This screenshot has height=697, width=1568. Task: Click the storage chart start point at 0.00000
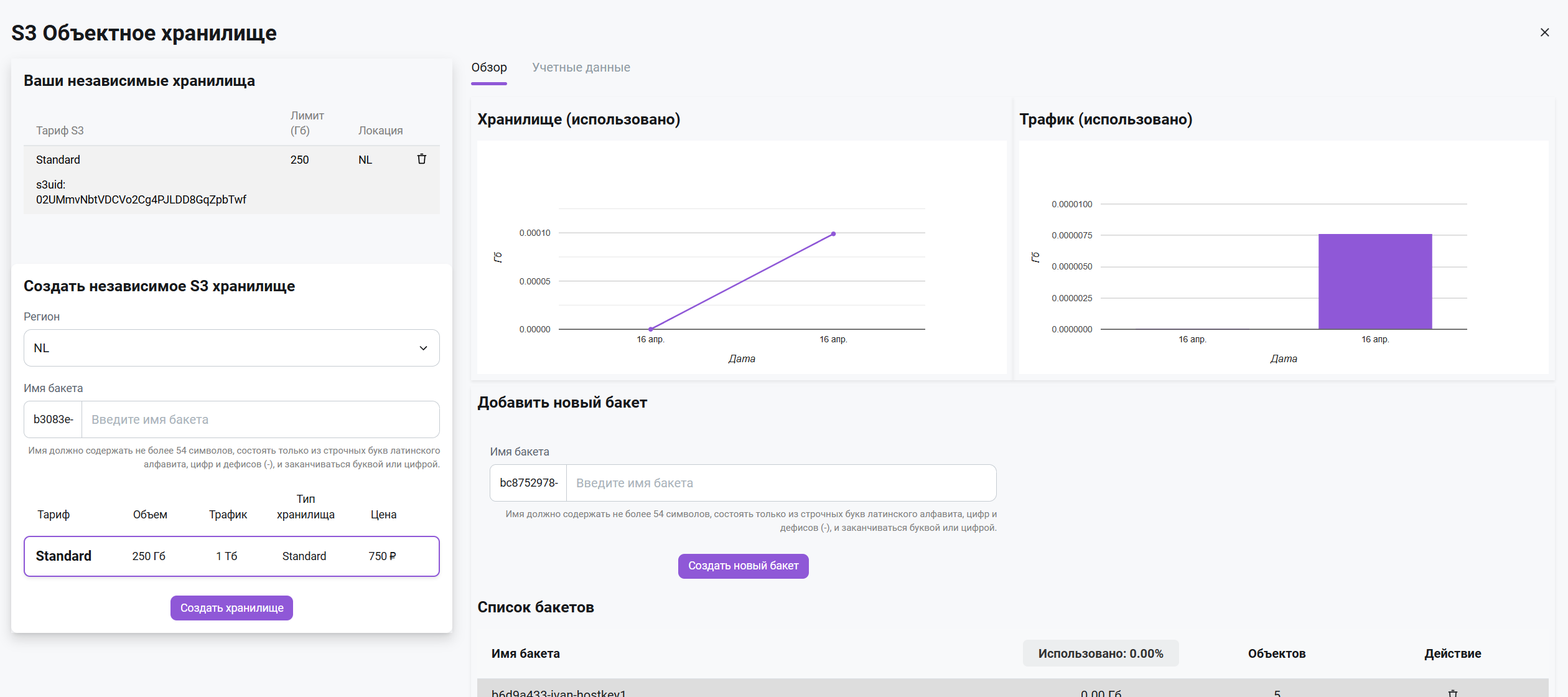click(650, 329)
